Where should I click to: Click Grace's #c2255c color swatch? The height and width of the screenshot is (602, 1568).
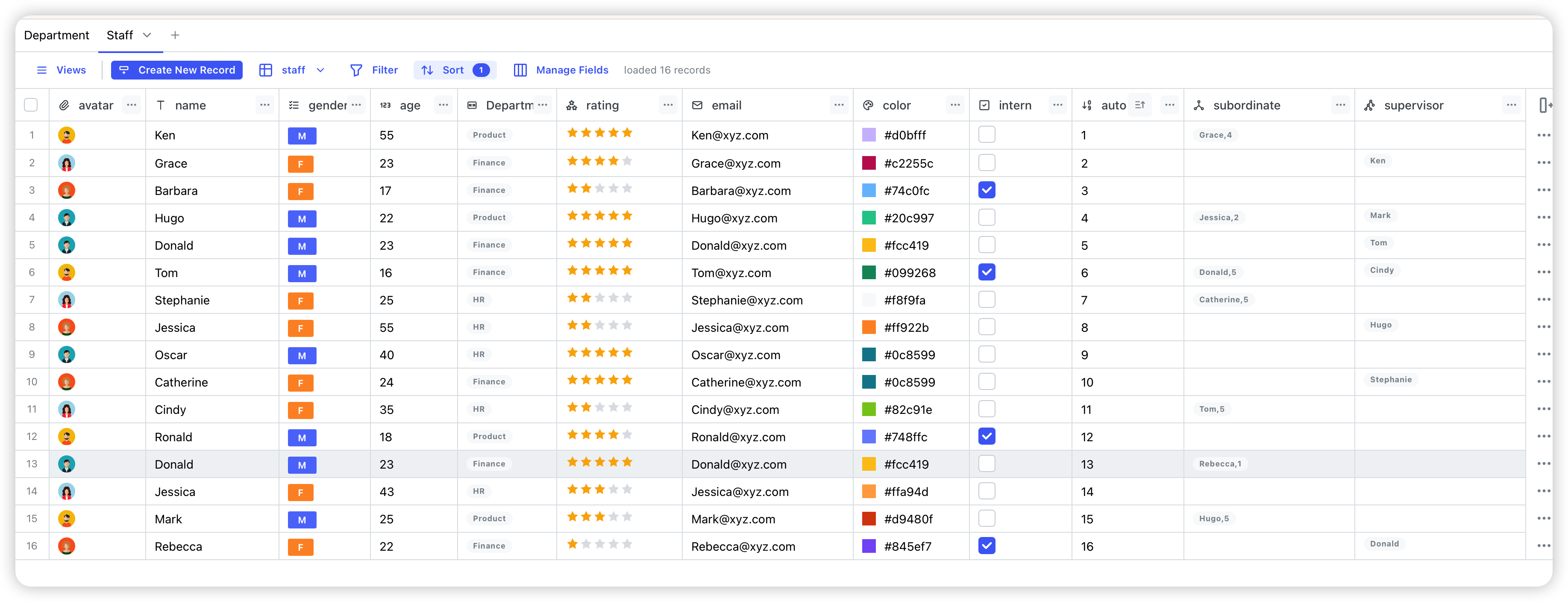(x=869, y=163)
